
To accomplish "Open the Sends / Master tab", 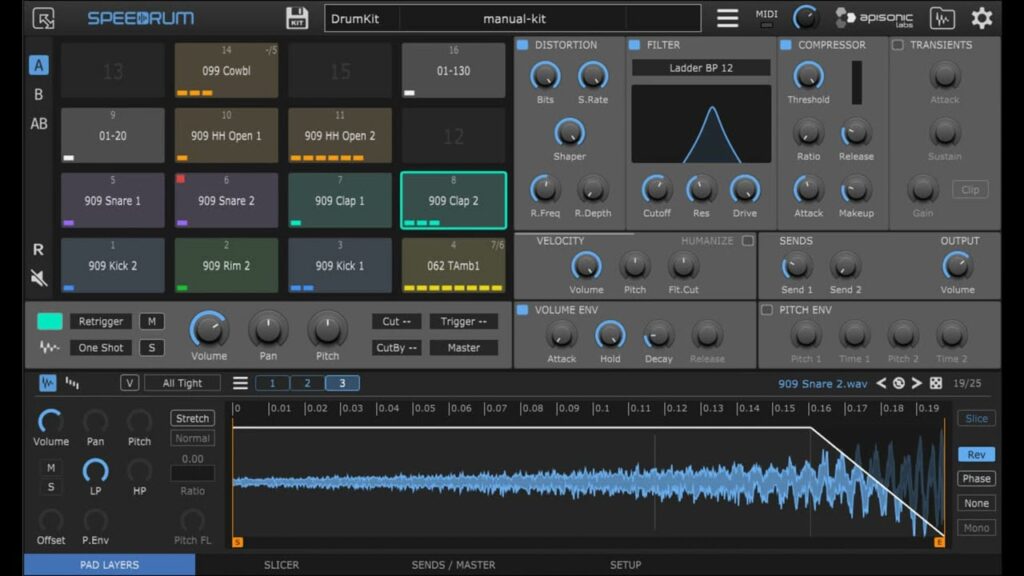I will 453,565.
